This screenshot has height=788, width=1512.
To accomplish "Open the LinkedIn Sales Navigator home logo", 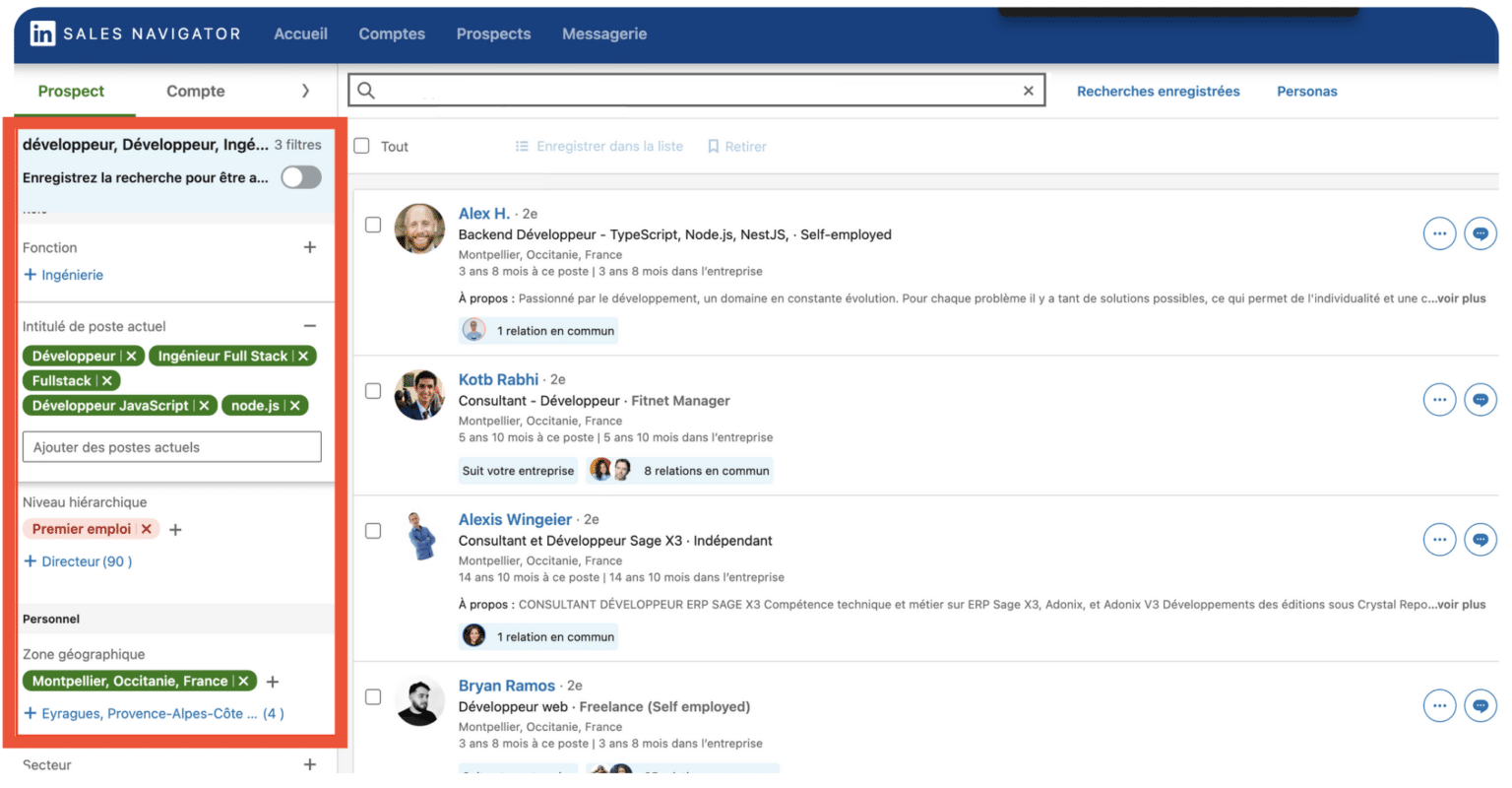I will pyautogui.click(x=43, y=33).
